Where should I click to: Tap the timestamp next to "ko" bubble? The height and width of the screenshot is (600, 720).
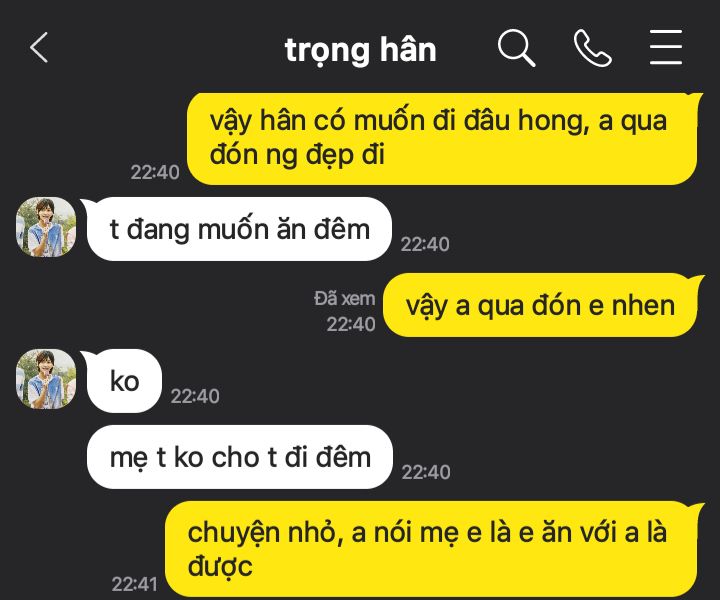point(195,396)
